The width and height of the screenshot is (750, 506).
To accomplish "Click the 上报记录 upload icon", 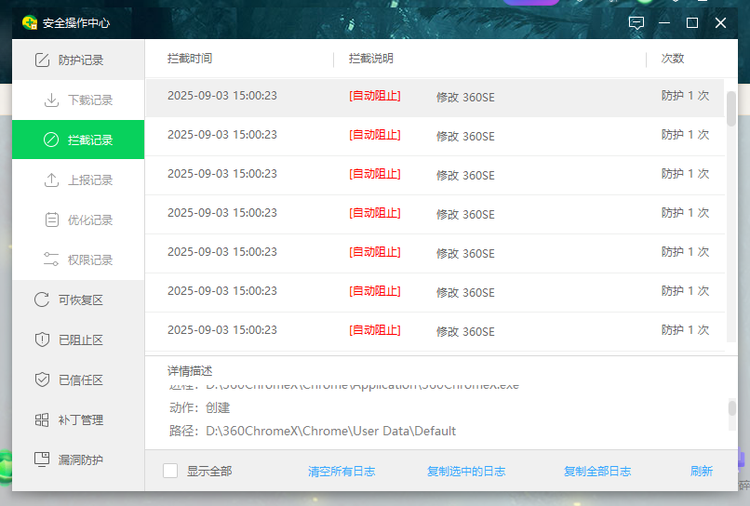I will click(51, 180).
